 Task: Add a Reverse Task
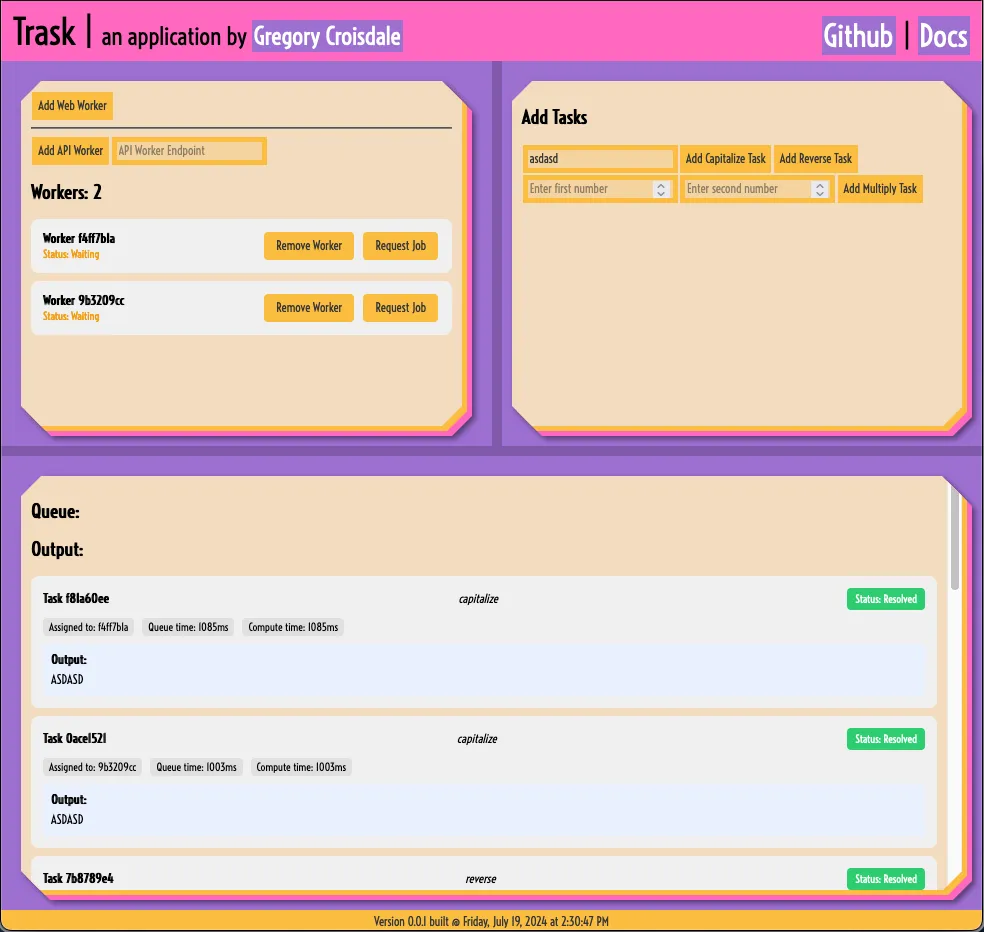815,159
